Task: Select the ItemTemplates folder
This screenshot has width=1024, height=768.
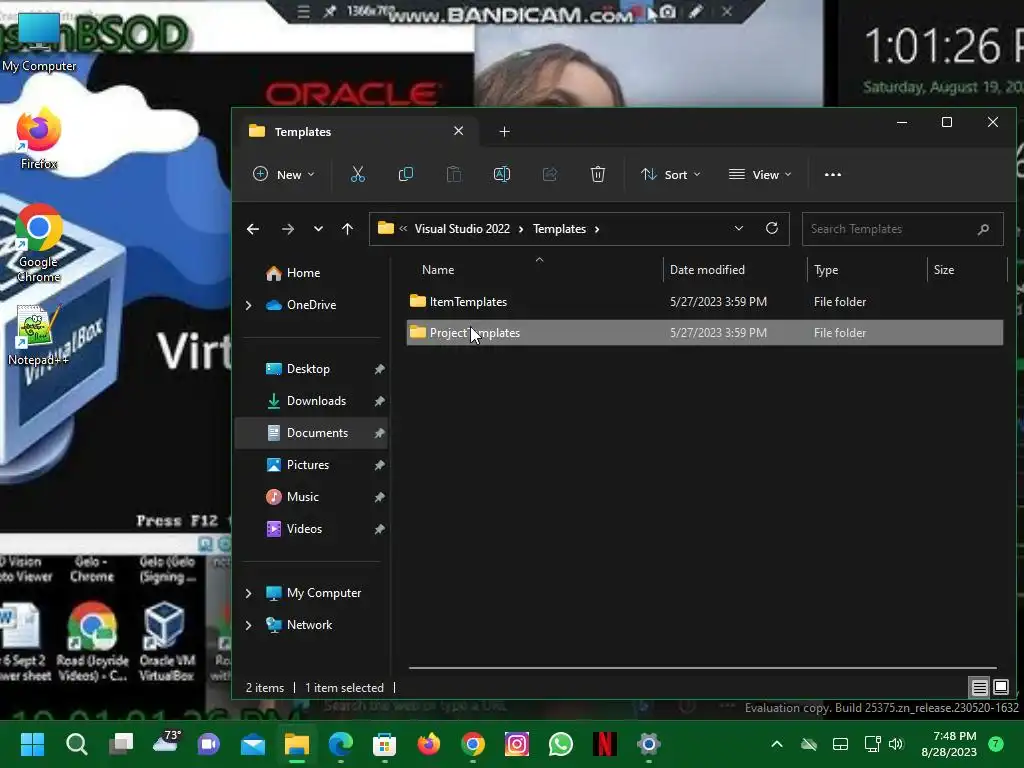Action: 705,302
